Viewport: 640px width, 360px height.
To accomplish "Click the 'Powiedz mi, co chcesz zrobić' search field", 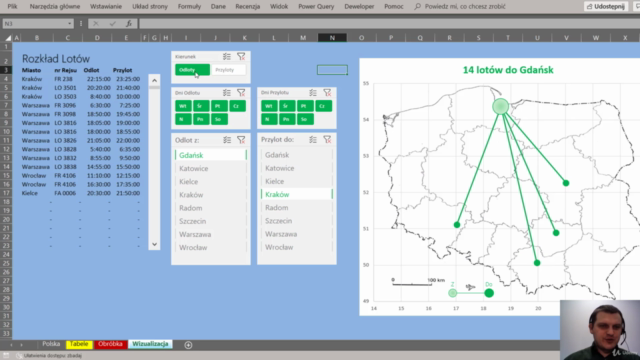I will 465,7.
